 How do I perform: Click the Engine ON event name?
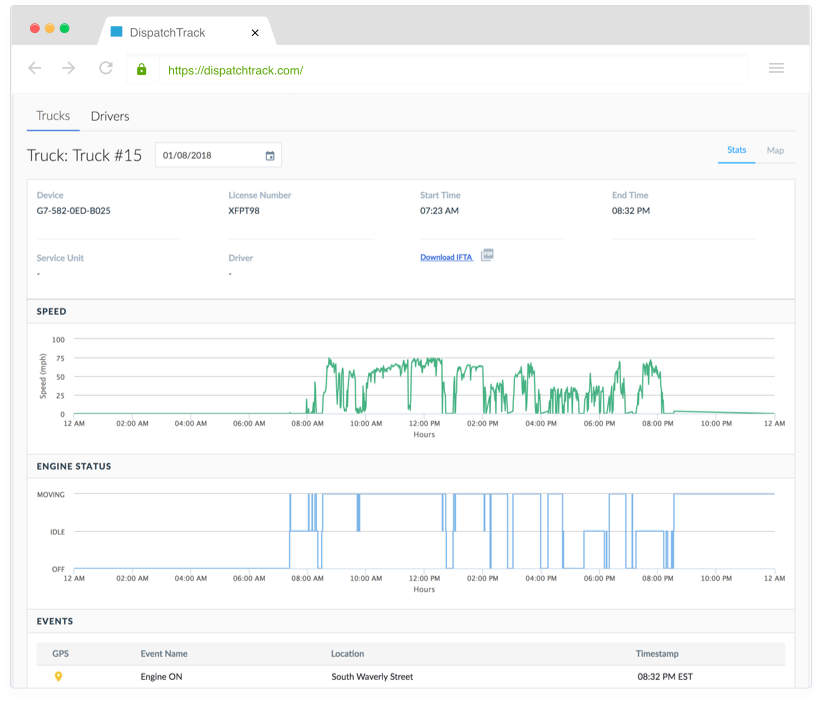click(161, 677)
